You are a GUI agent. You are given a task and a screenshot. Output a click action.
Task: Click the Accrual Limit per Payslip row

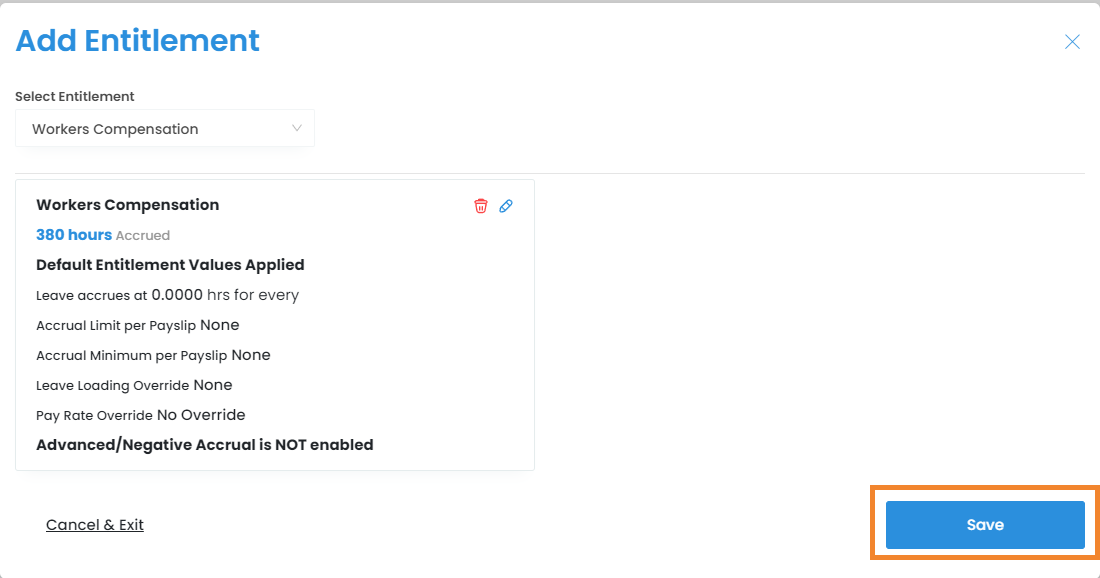pyautogui.click(x=137, y=325)
